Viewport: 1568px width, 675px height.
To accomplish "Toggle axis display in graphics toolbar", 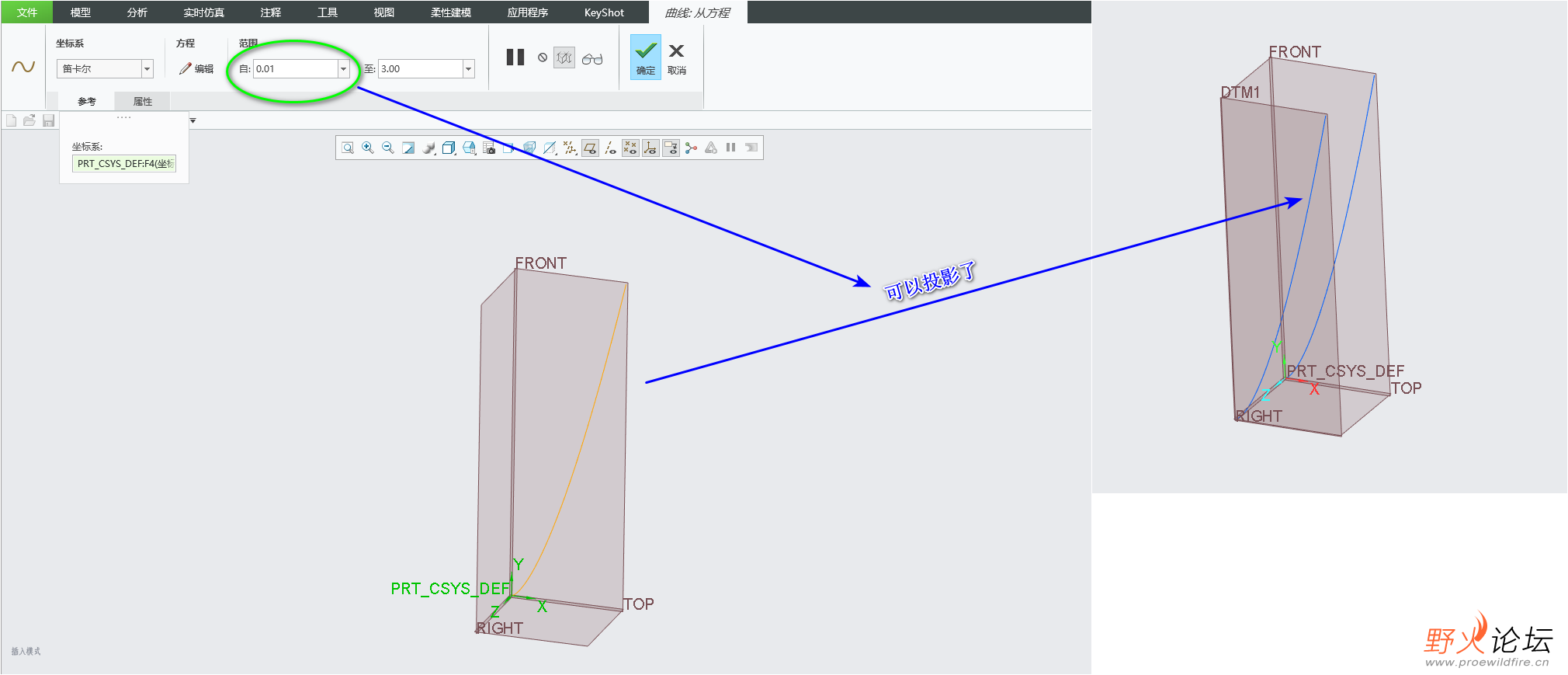I will pos(610,148).
